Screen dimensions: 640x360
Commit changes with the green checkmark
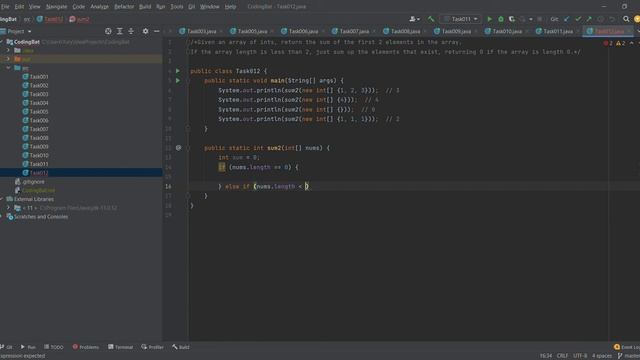tap(578, 19)
